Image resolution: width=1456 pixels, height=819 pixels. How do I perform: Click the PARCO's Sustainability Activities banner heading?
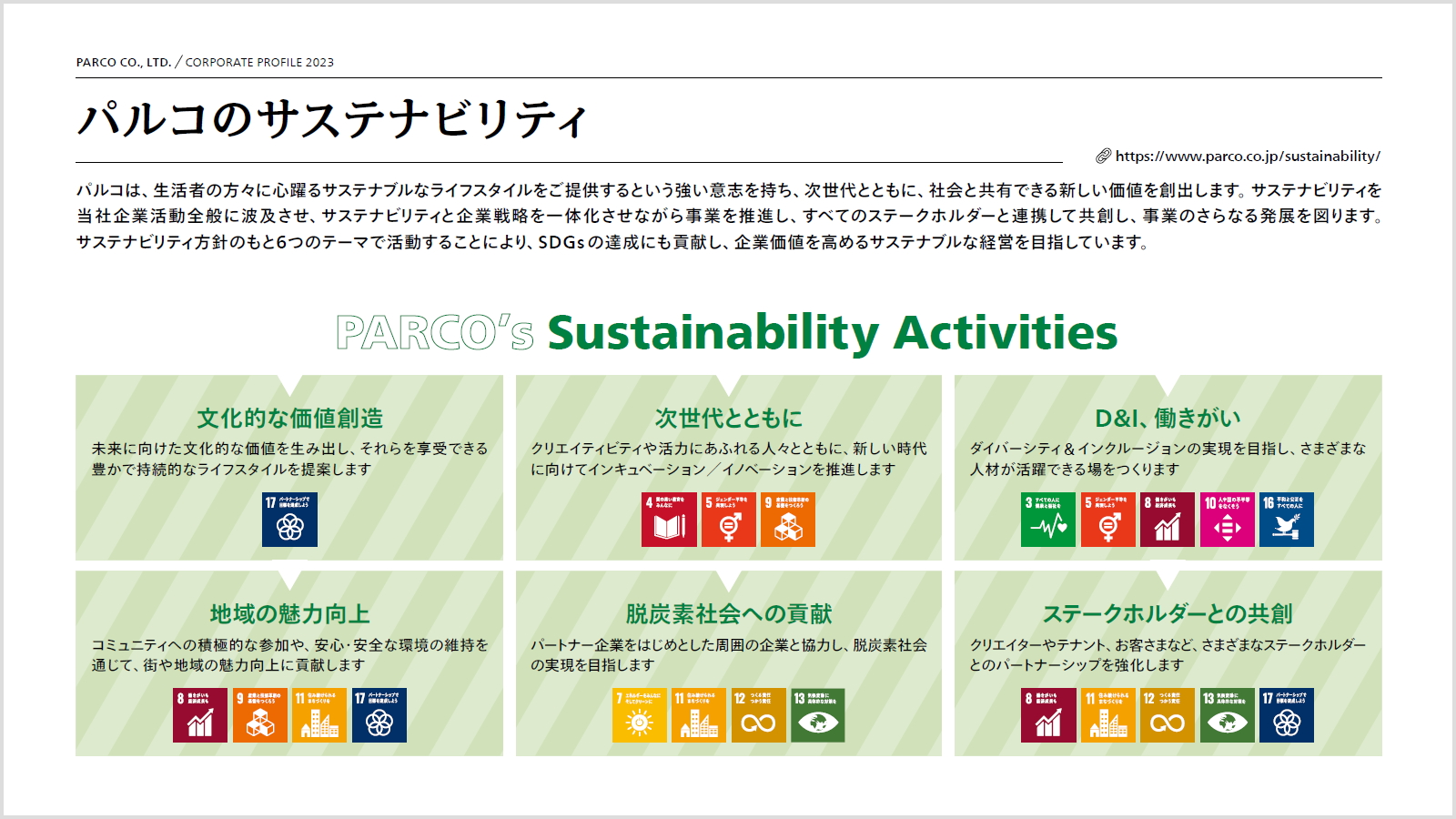(727, 332)
